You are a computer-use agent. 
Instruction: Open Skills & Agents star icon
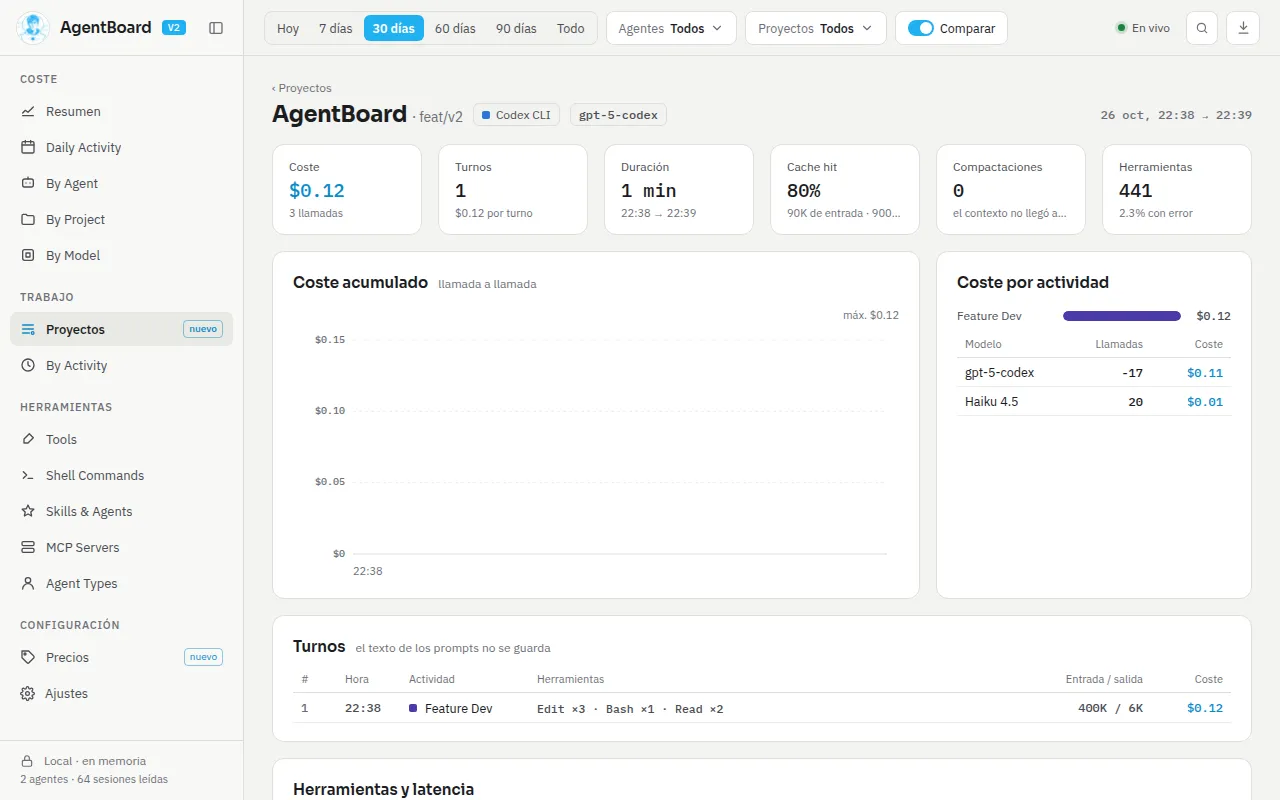point(28,511)
